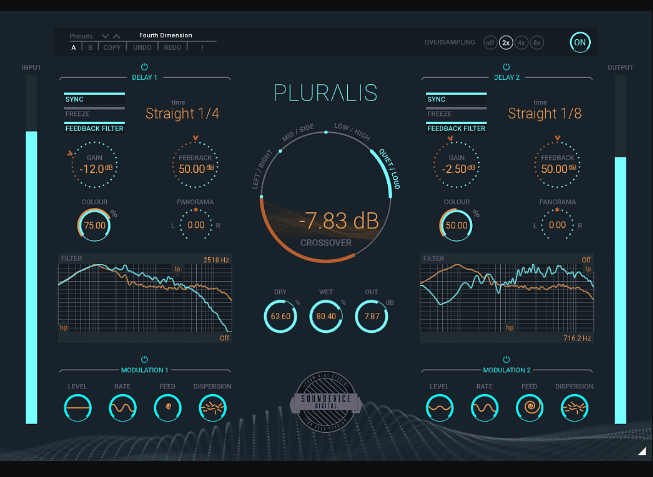Screen dimensions: 653x477
Task: Click Modulation 2 RATE waveform knob
Action: point(485,408)
